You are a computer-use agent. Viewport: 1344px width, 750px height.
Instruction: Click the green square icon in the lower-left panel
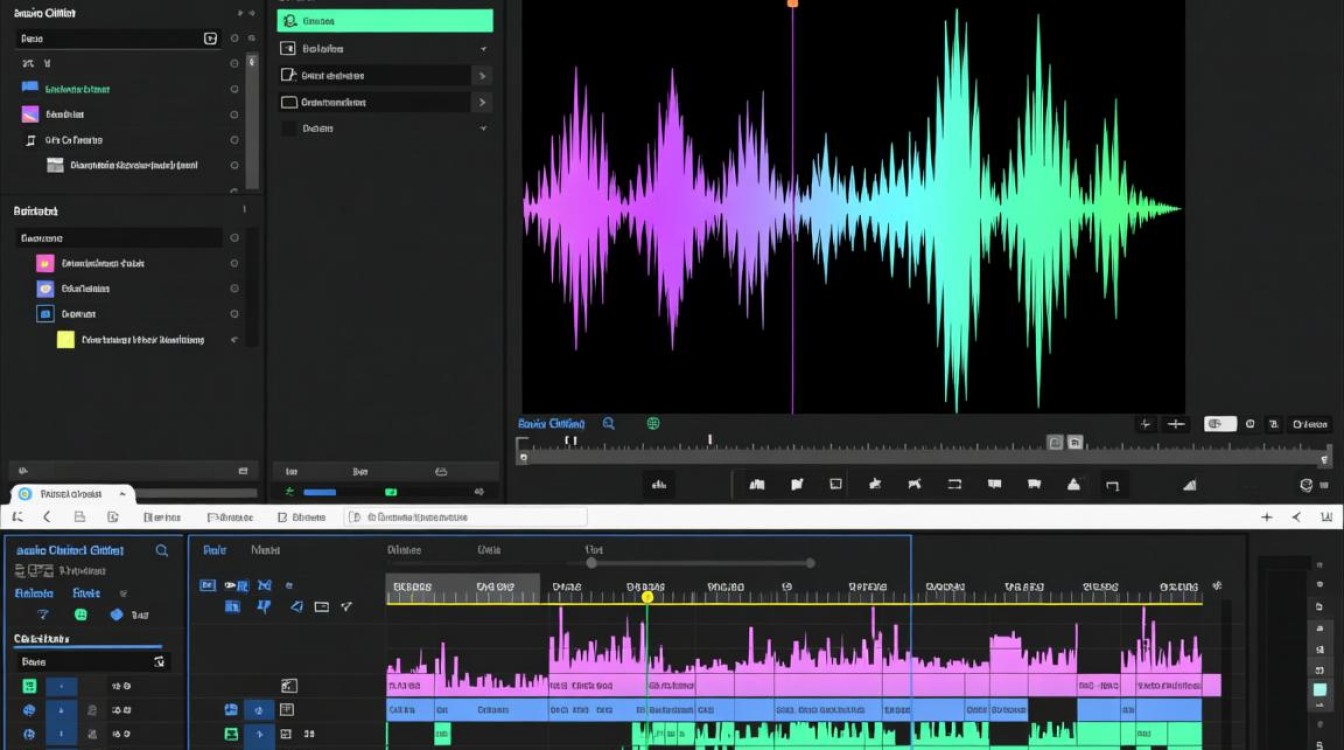81,615
